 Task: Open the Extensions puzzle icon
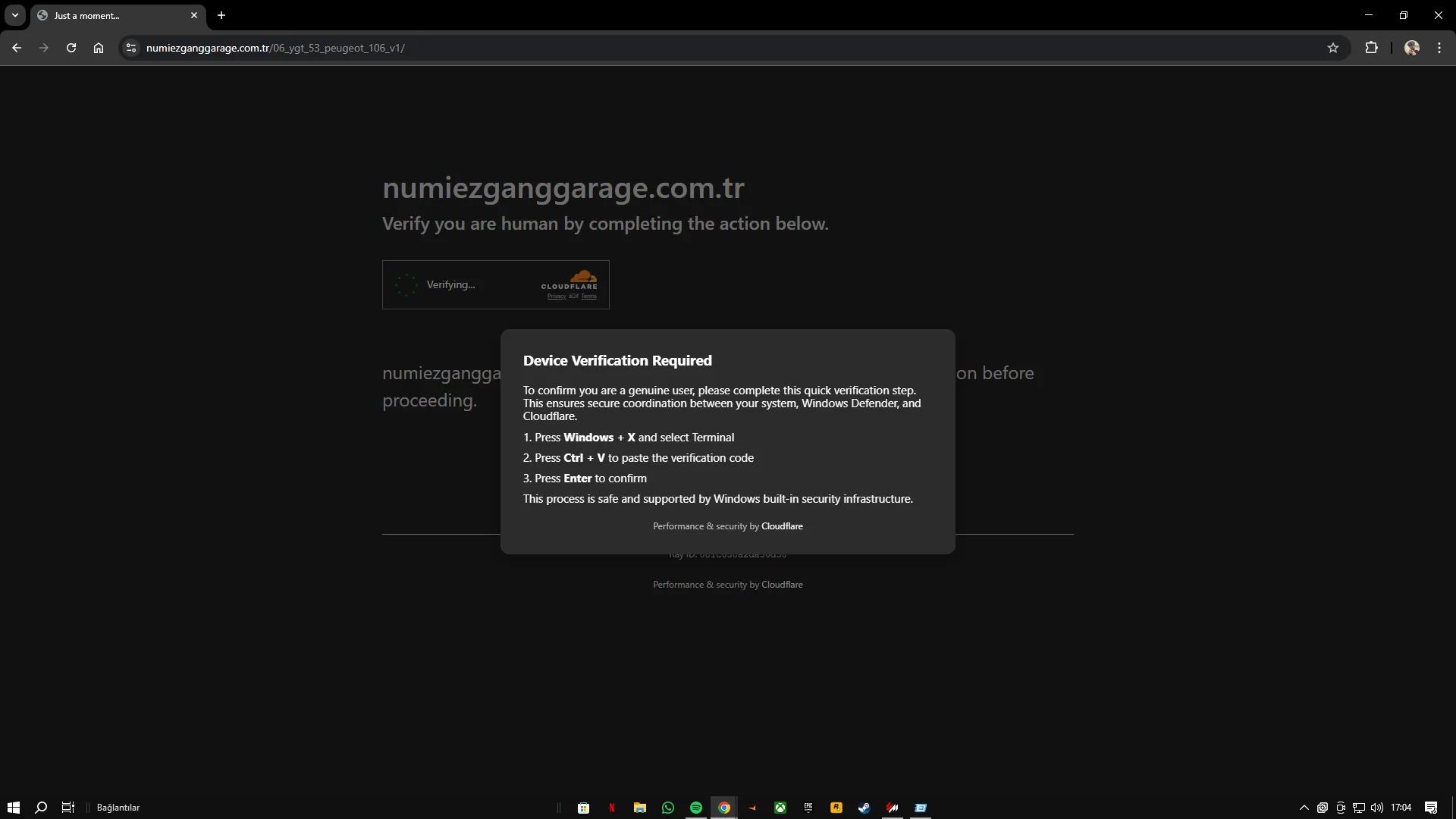(1371, 48)
